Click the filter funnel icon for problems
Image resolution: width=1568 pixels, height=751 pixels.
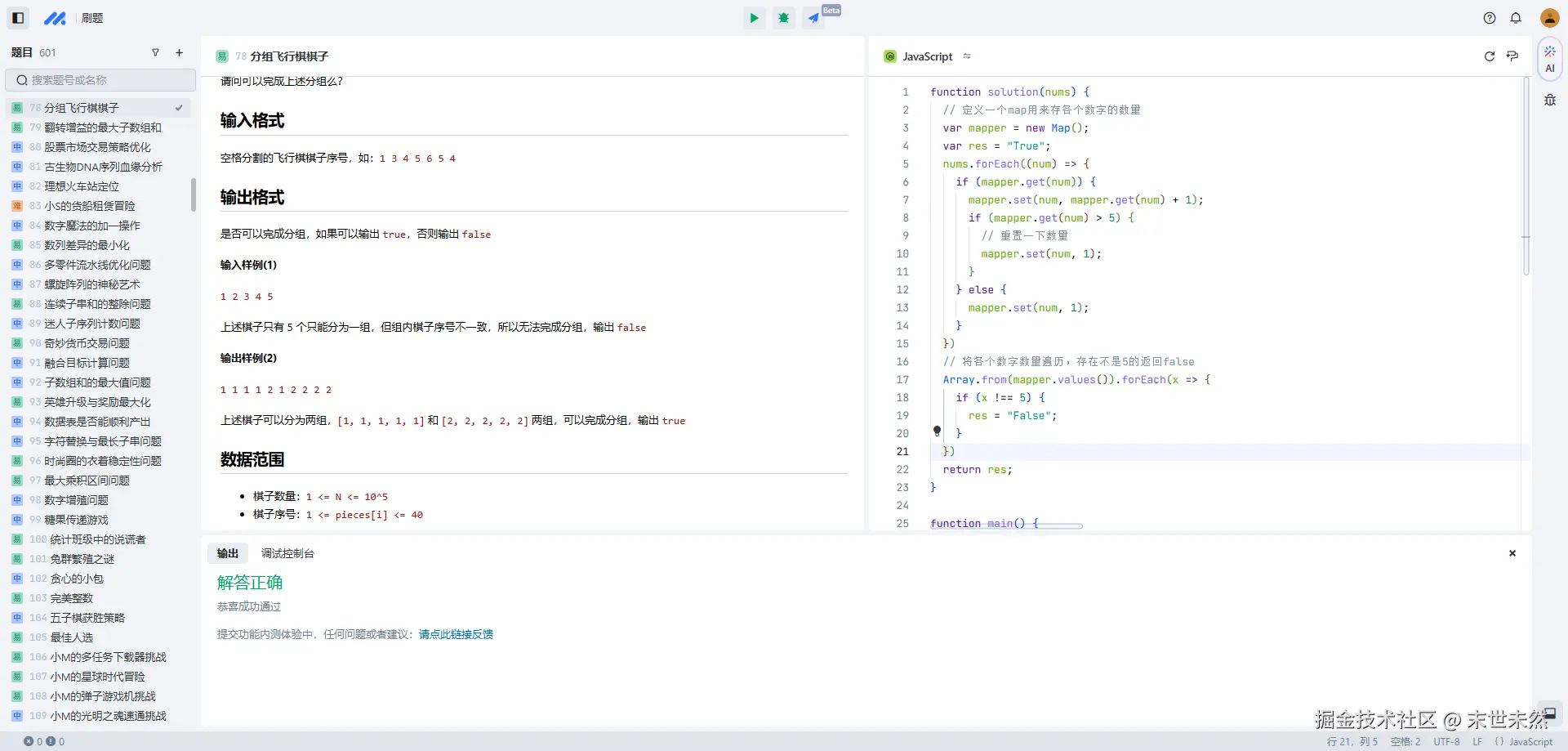tap(155, 53)
